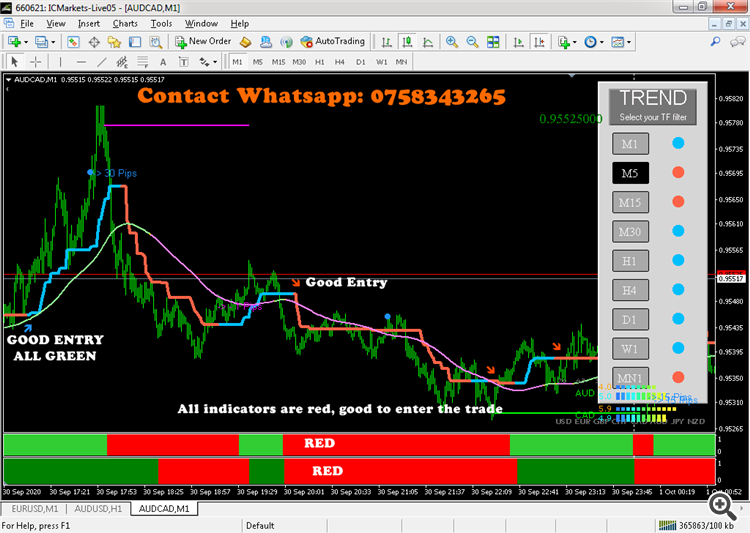The width and height of the screenshot is (750, 533).
Task: Select the Fibonacci retracement tool
Action: click(143, 62)
